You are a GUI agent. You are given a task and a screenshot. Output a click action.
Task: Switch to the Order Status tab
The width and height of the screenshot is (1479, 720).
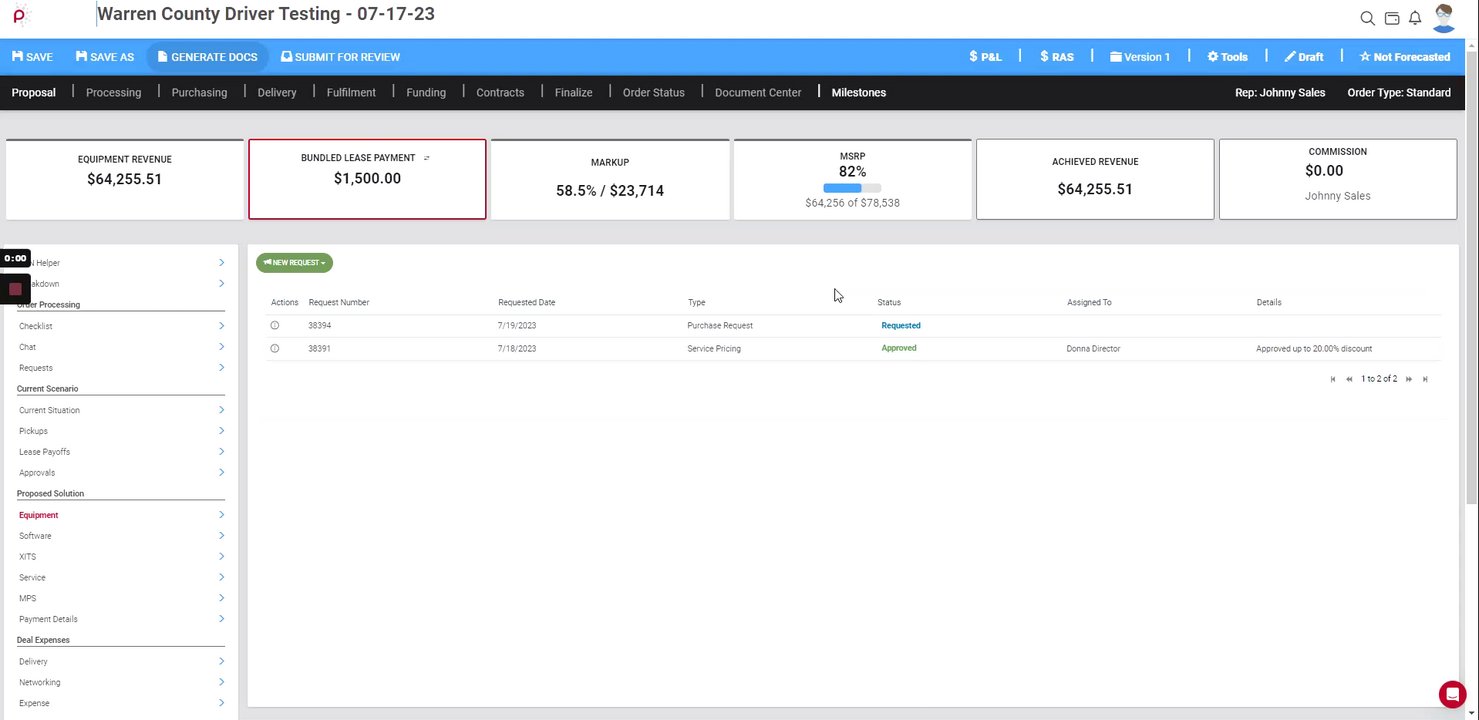(x=654, y=92)
